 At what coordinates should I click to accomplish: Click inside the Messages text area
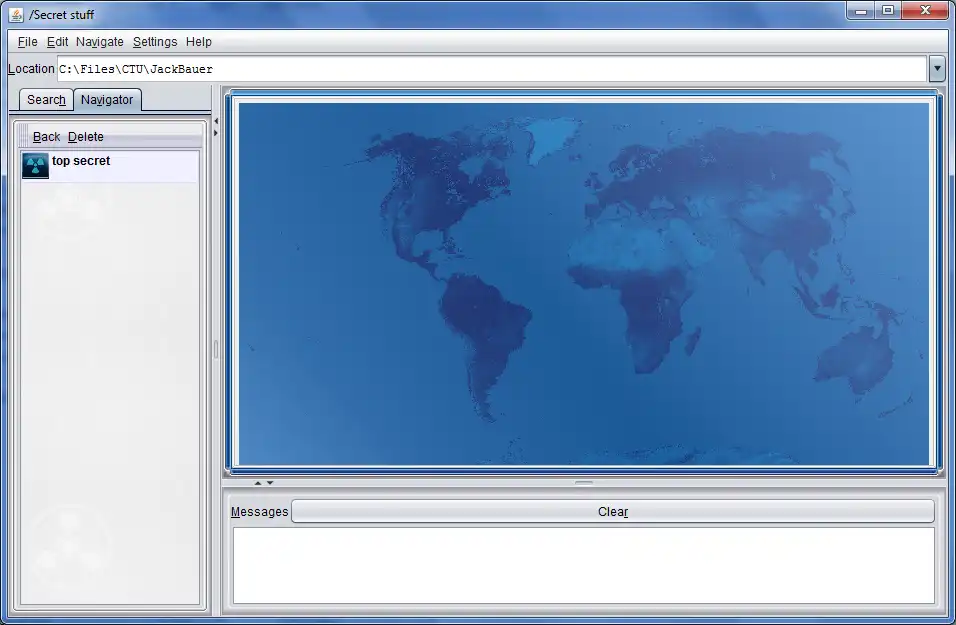coord(583,566)
